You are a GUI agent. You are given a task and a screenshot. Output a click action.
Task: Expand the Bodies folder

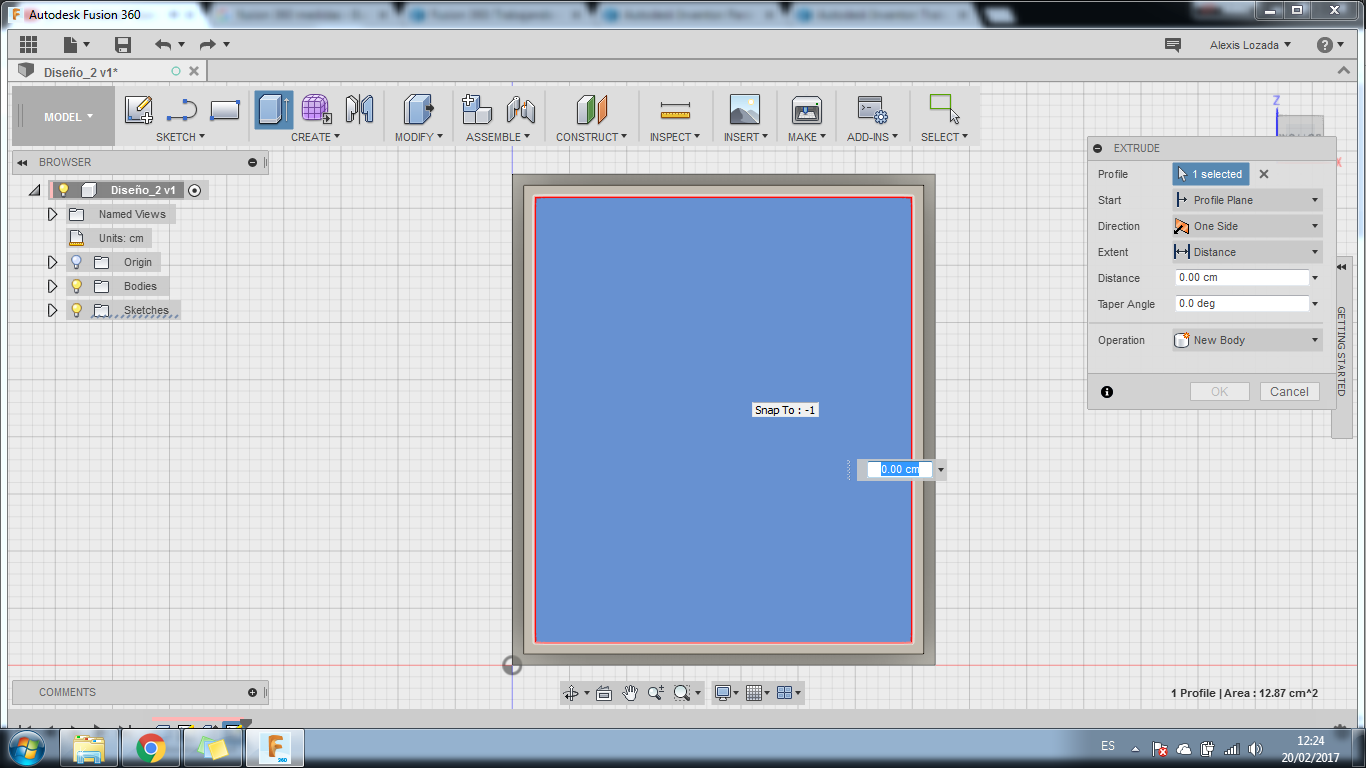pyautogui.click(x=53, y=286)
